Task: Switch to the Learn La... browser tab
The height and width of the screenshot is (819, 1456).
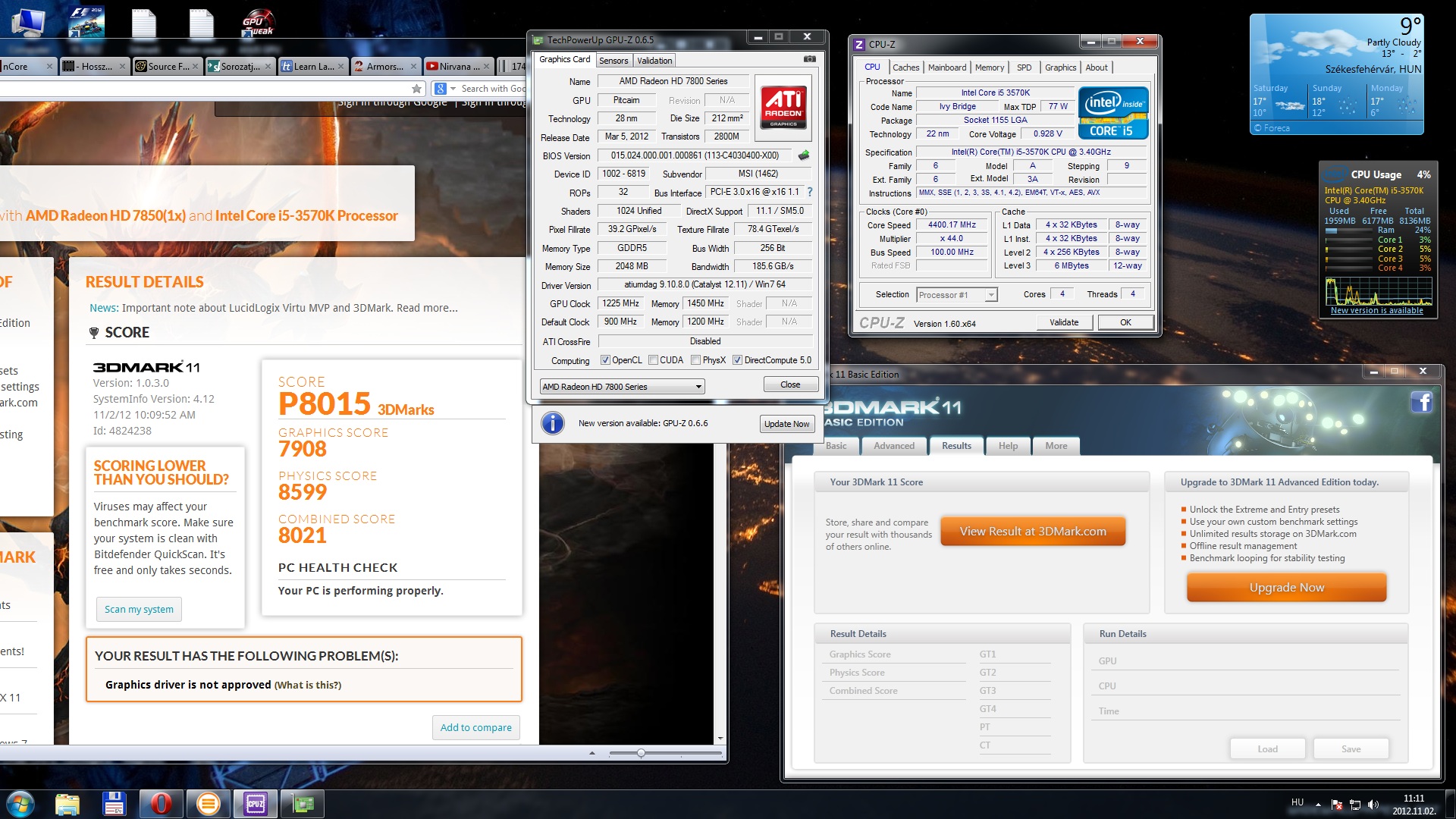Action: click(312, 67)
